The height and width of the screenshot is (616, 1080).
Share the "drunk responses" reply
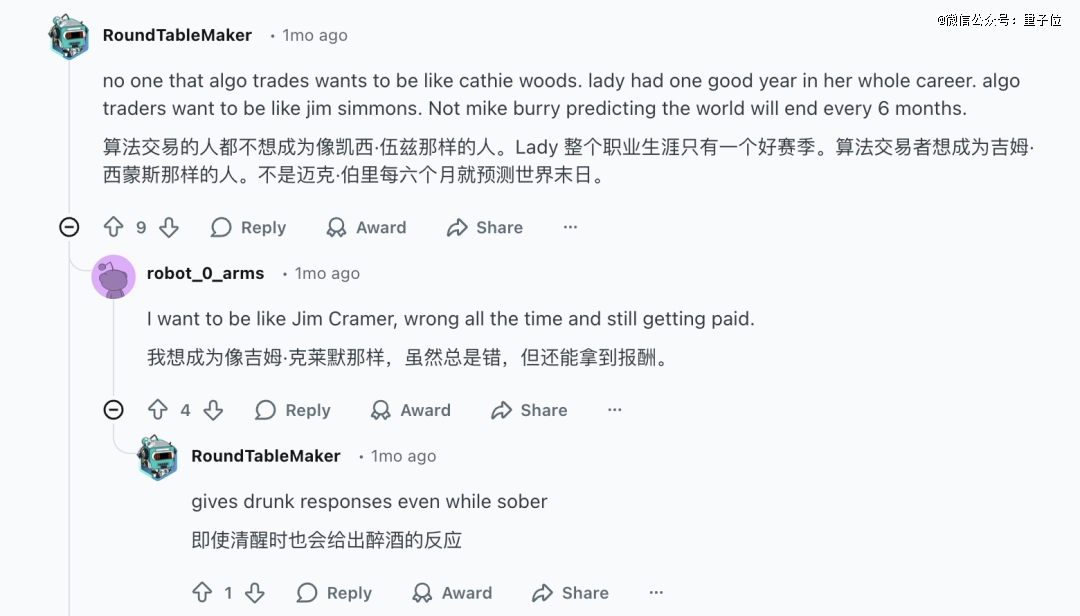(570, 593)
